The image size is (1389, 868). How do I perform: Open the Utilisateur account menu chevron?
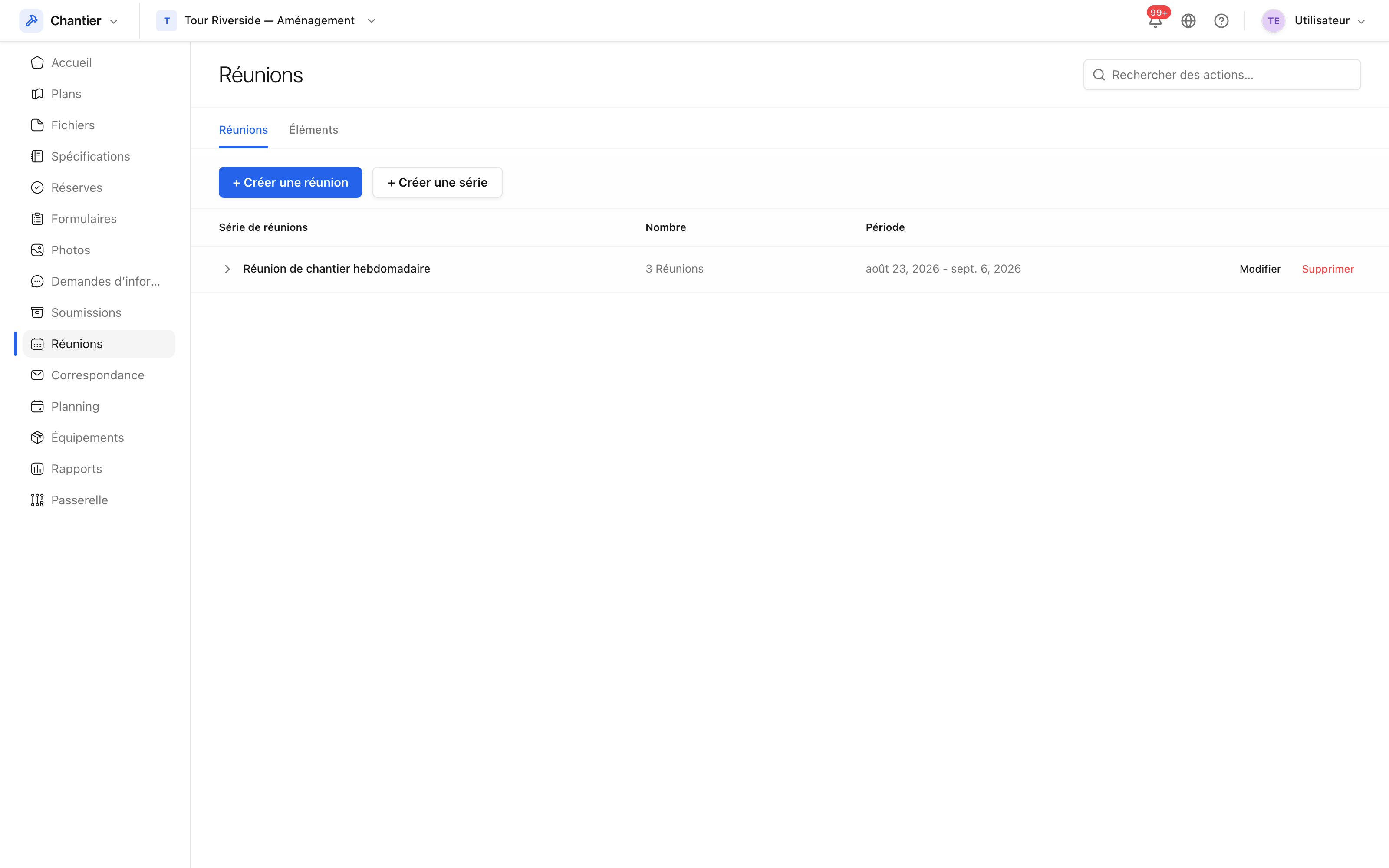pos(1361,21)
